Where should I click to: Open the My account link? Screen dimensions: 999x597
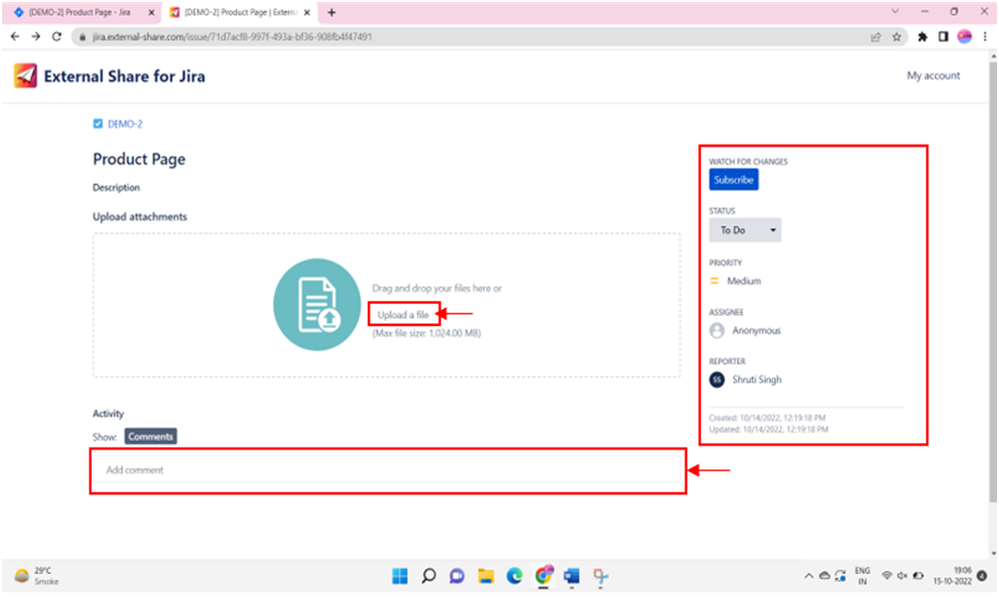(933, 75)
